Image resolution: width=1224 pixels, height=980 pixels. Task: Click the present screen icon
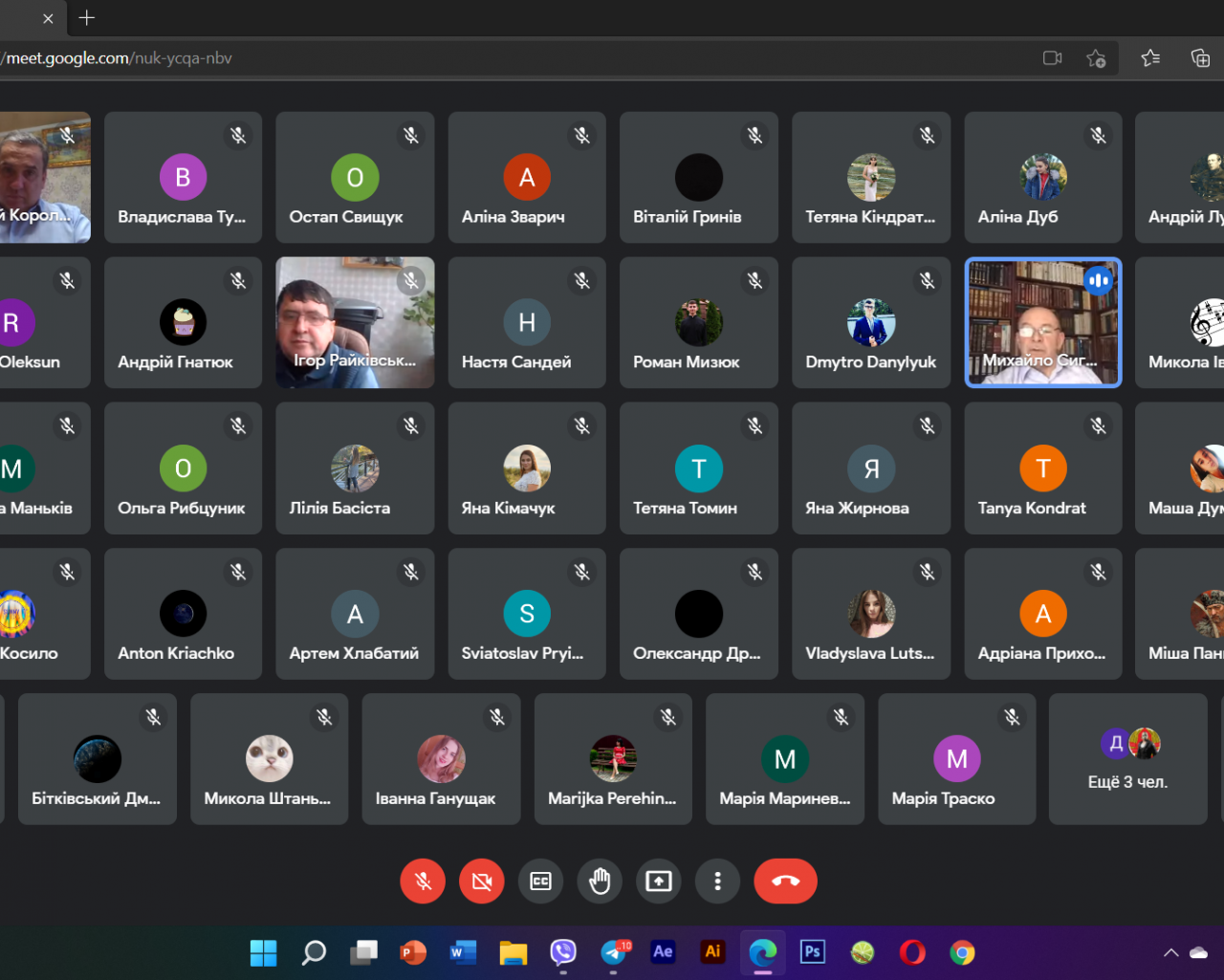click(x=659, y=881)
